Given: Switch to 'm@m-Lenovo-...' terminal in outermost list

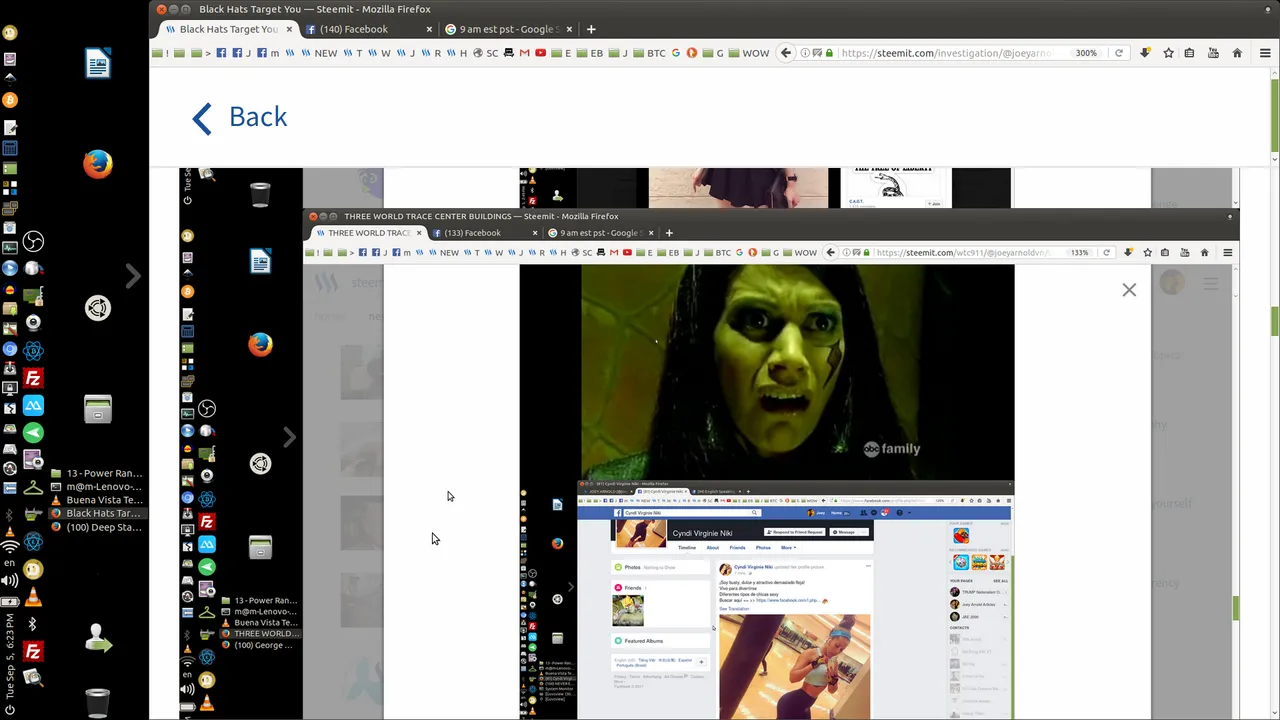Looking at the screenshot, I should click(96, 487).
